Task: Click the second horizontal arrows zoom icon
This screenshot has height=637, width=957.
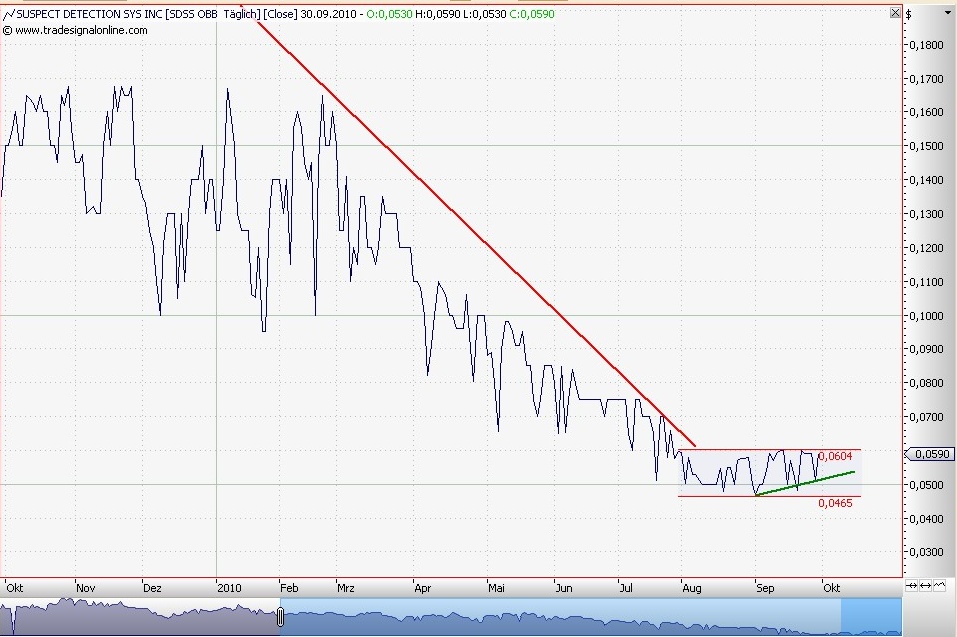Action: (925, 585)
